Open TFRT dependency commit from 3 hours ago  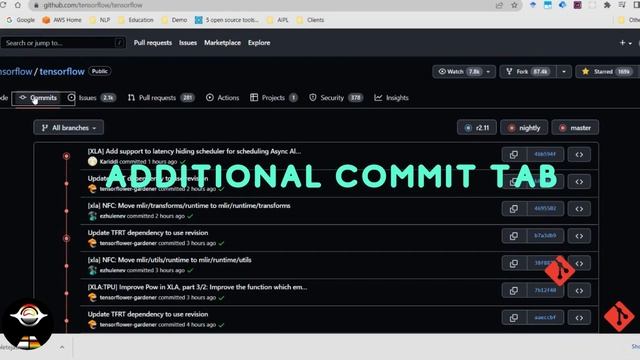[x=148, y=233]
